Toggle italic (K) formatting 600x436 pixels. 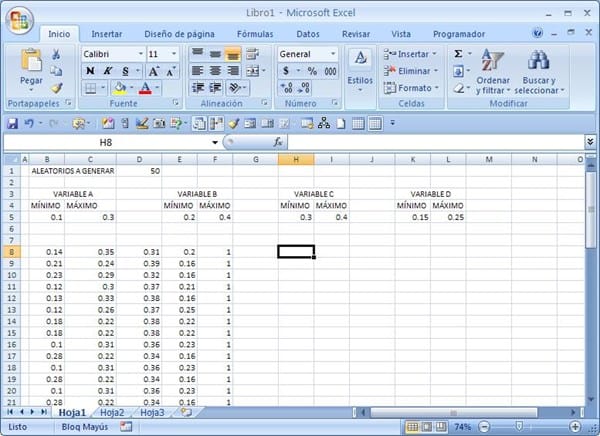pyautogui.click(x=108, y=71)
